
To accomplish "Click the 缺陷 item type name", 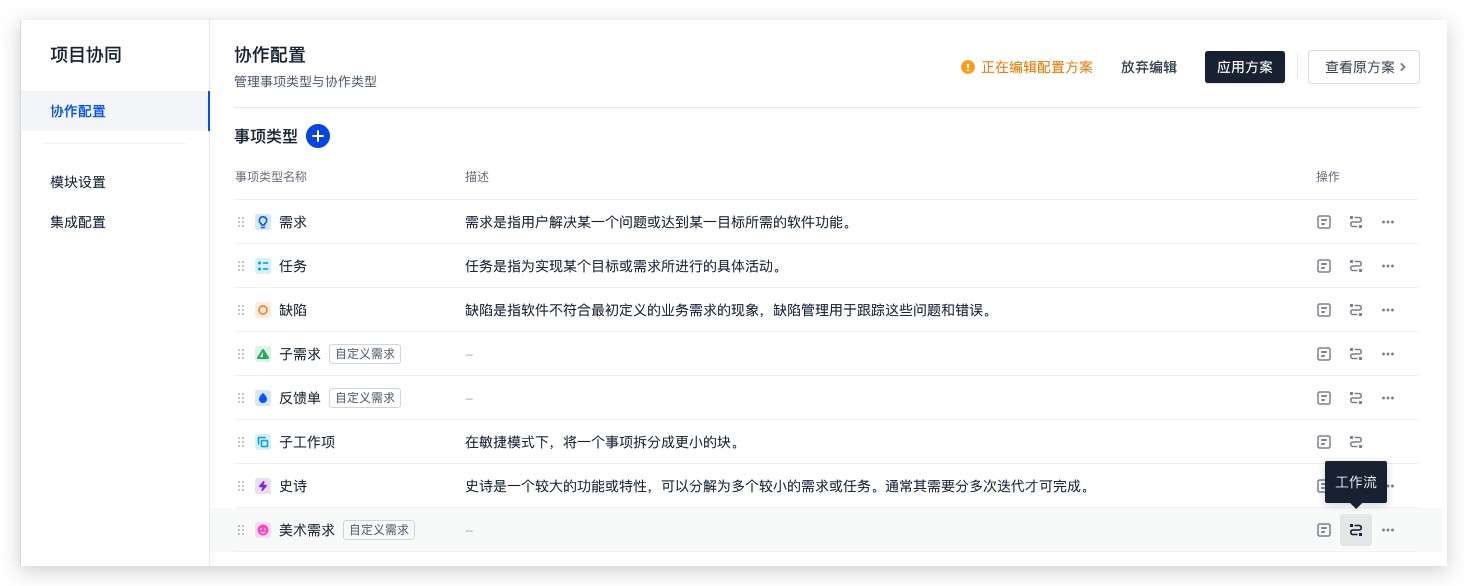I will (x=293, y=310).
